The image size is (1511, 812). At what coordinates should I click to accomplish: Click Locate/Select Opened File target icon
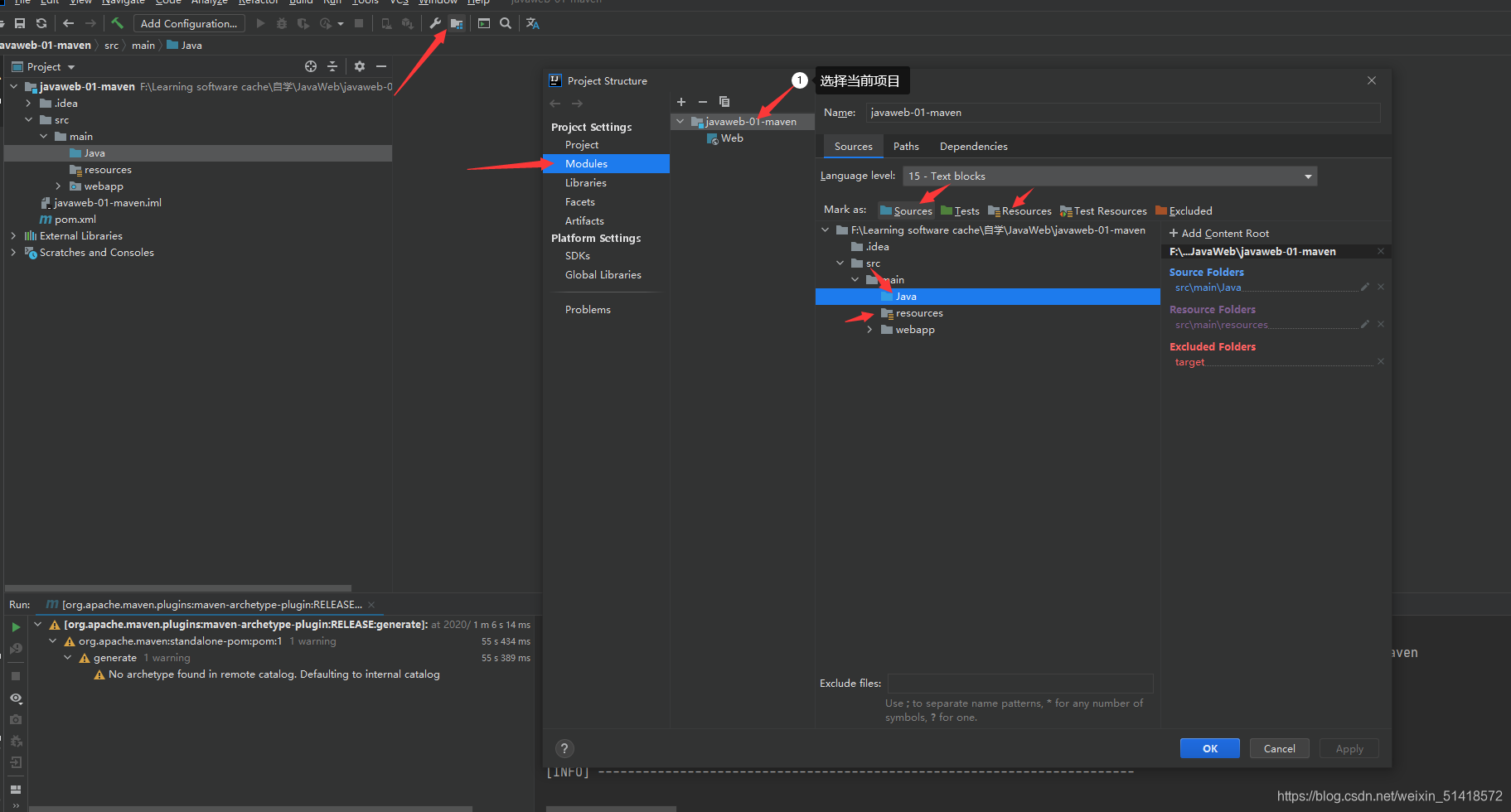[311, 66]
